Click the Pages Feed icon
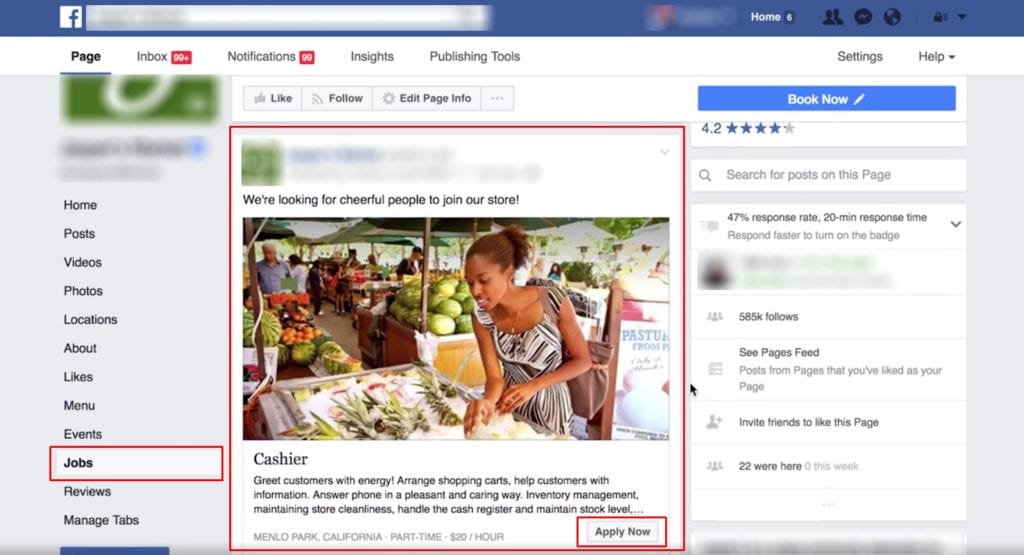Screen dimensions: 1024x555 point(714,369)
